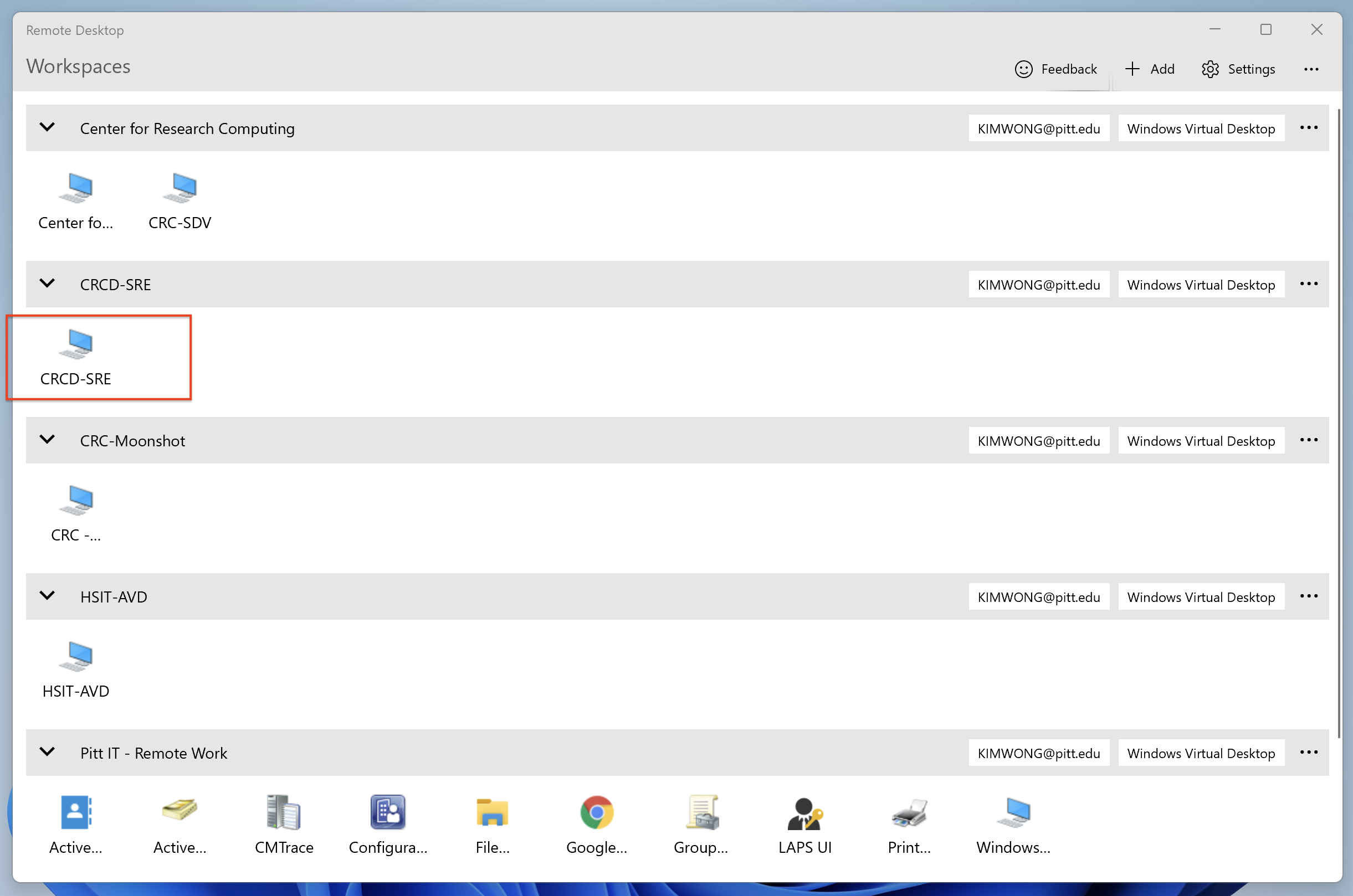Click KIMWONG@pitt.edu in Center for Research Computing row
Image resolution: width=1353 pixels, height=896 pixels.
(x=1039, y=128)
